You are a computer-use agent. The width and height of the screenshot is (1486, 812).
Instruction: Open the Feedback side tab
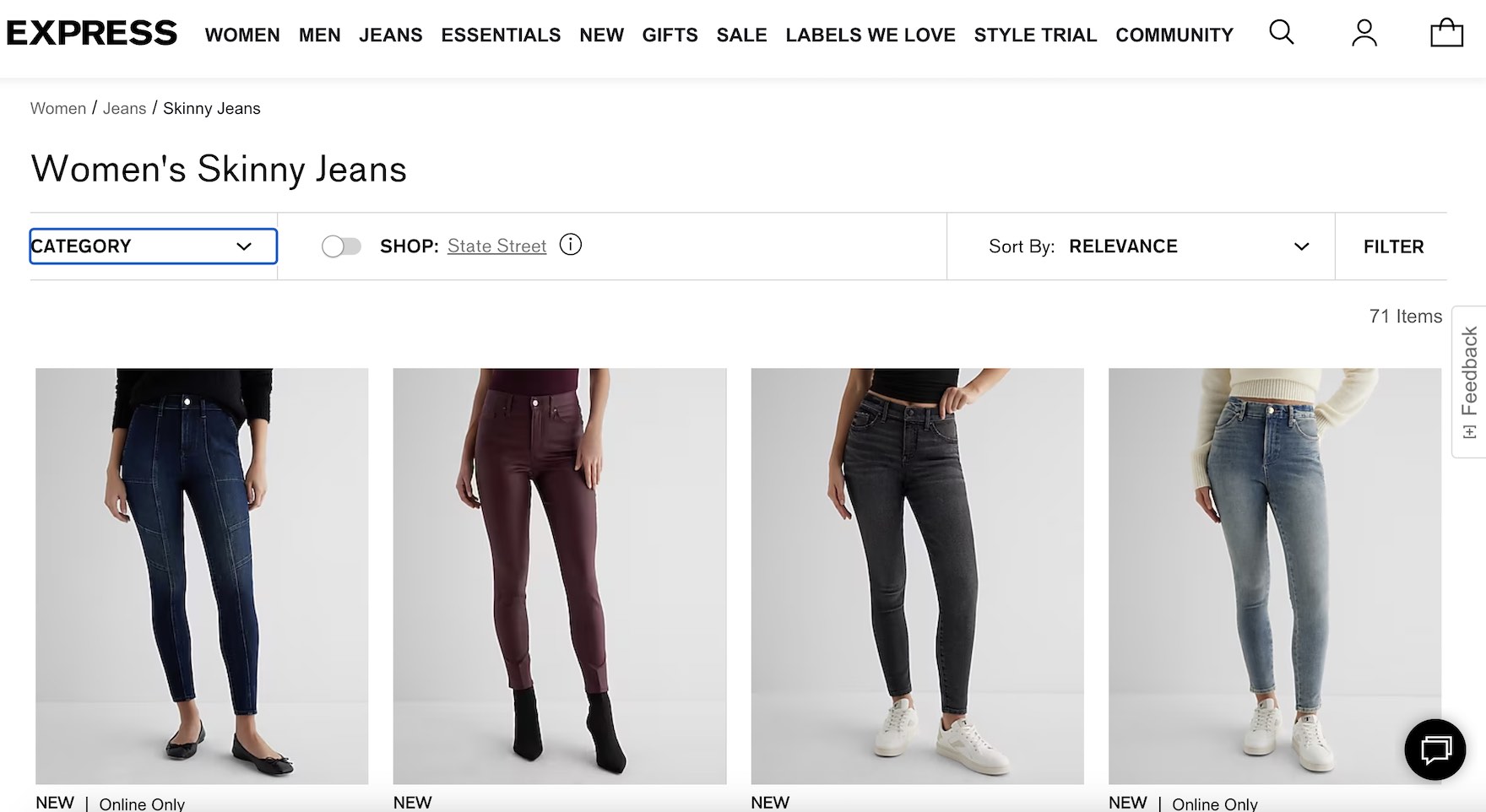1469,382
